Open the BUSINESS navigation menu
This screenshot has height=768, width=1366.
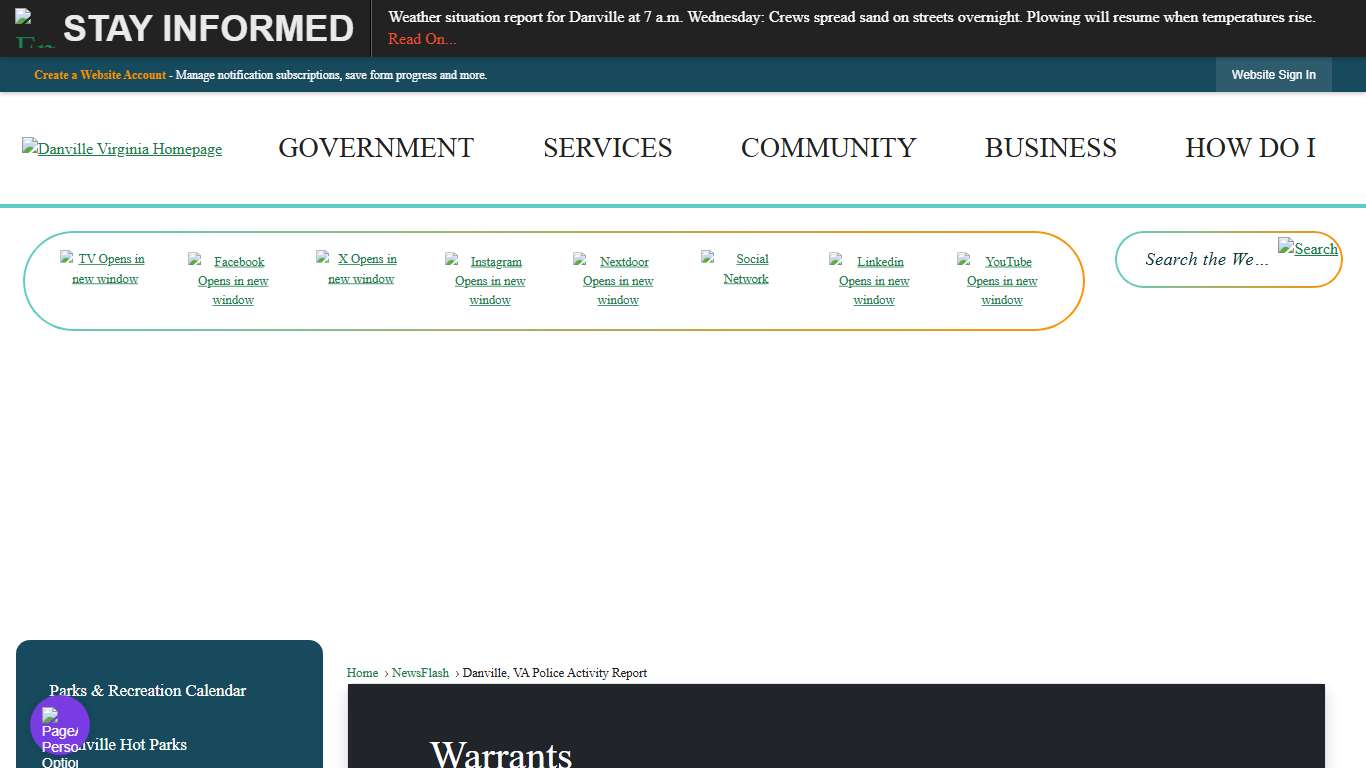point(1051,148)
